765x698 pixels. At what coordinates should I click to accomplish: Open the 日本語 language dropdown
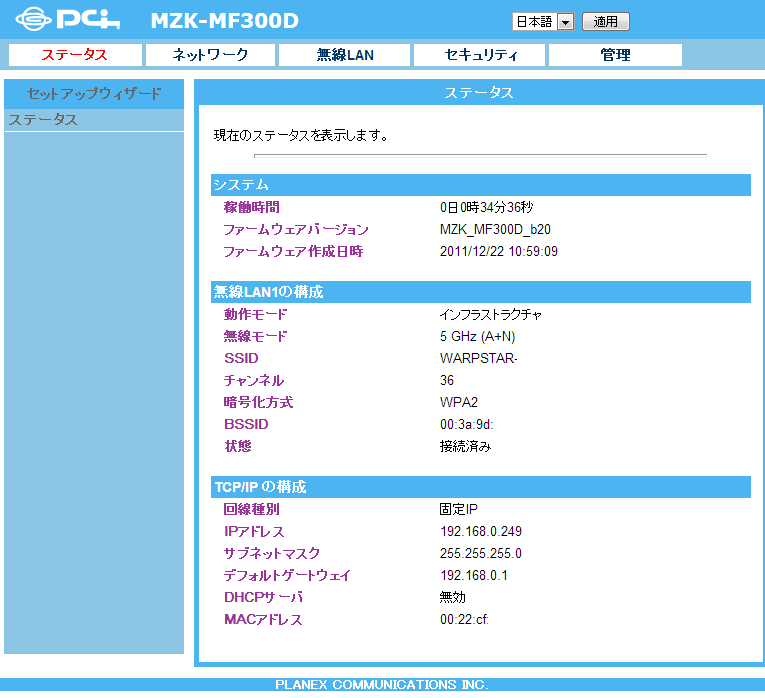(x=543, y=21)
